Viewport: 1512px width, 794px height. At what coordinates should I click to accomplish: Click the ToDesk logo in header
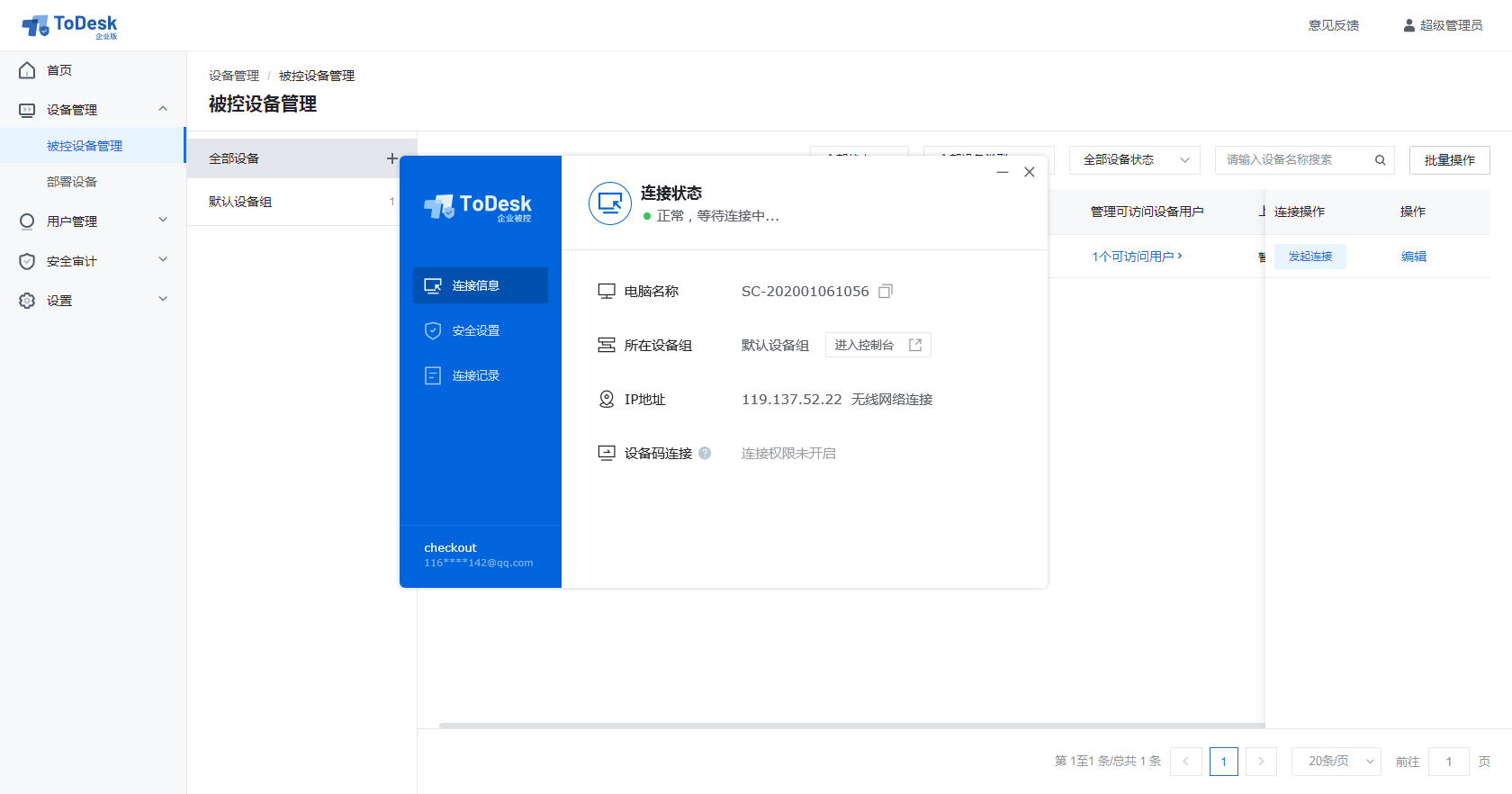tap(69, 26)
